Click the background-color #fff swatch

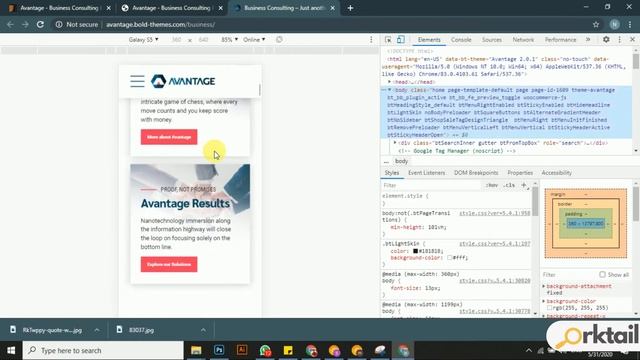click(449, 258)
